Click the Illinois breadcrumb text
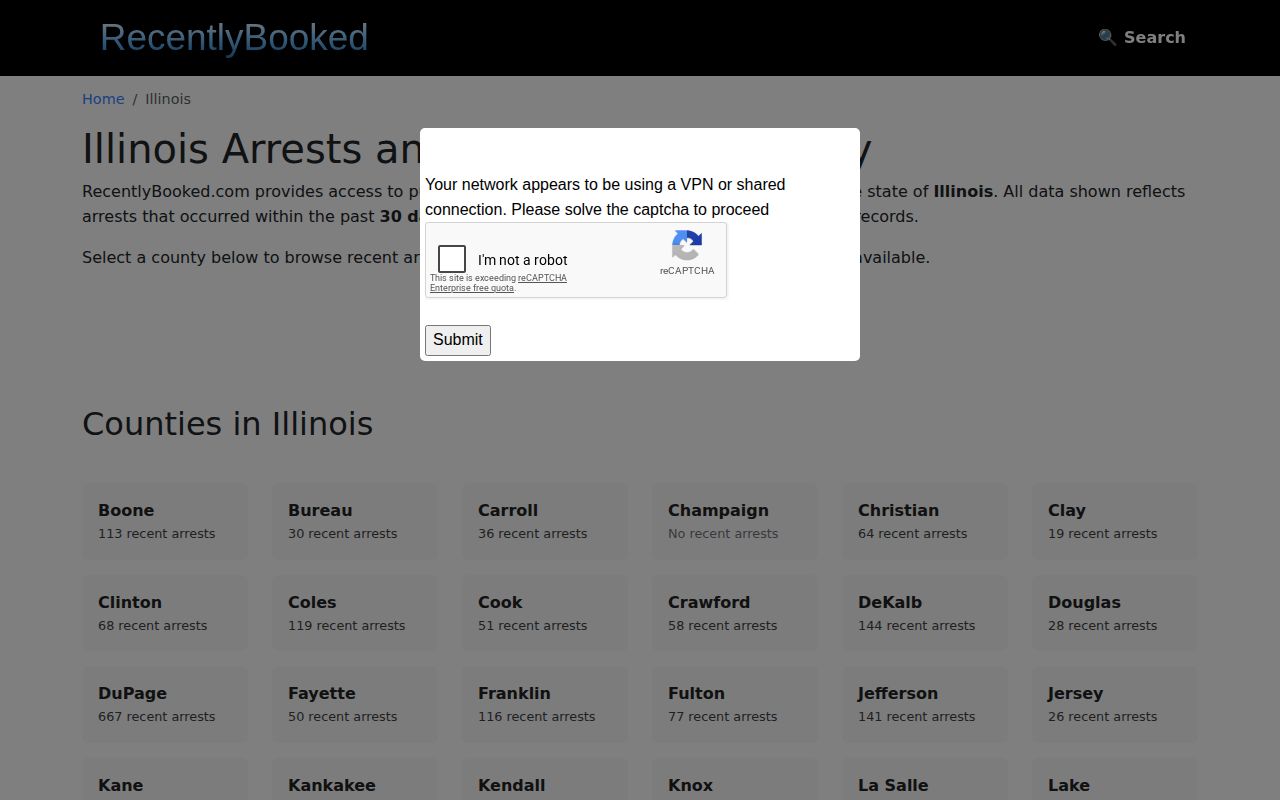The height and width of the screenshot is (800, 1280). coord(168,99)
